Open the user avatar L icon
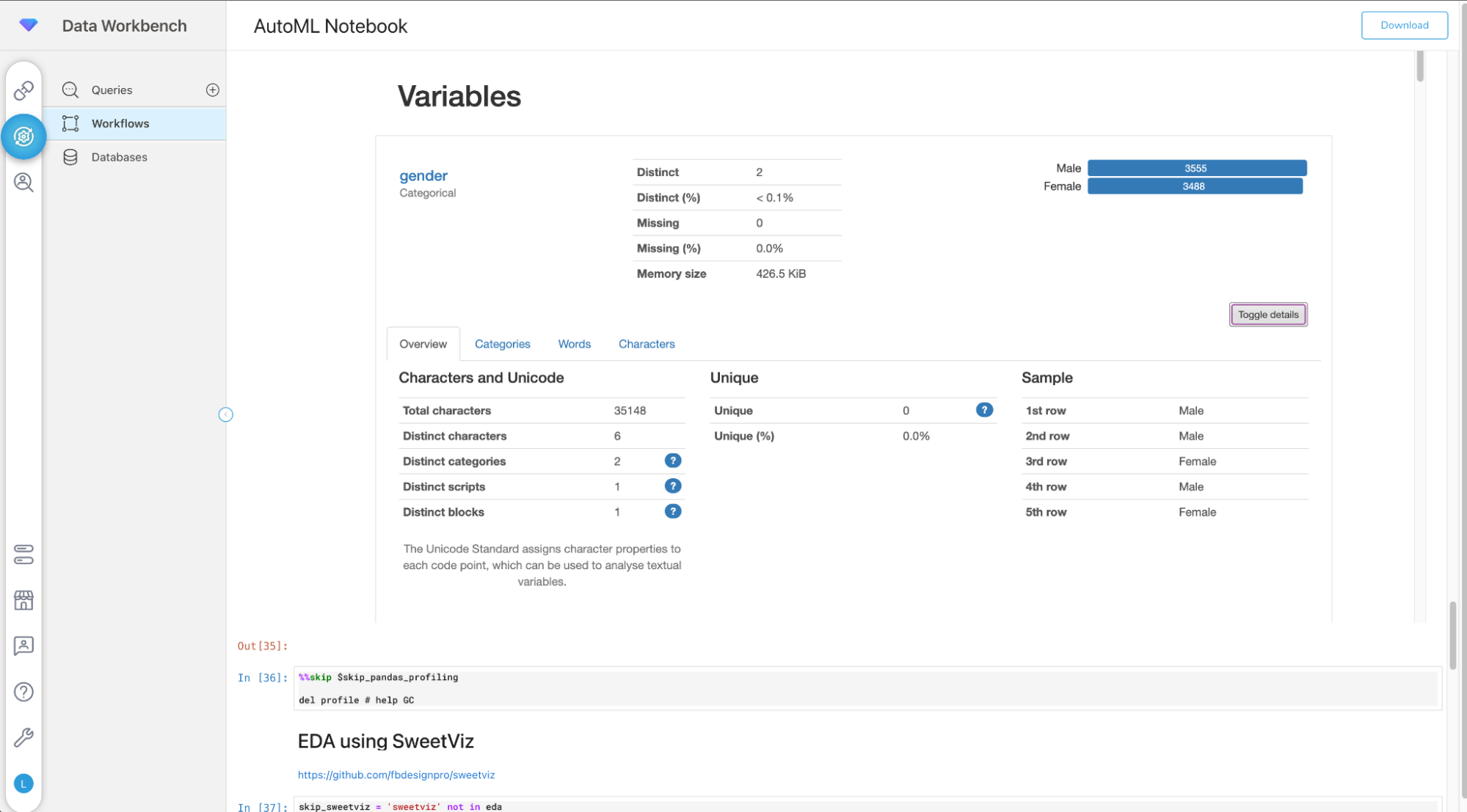 tap(23, 783)
